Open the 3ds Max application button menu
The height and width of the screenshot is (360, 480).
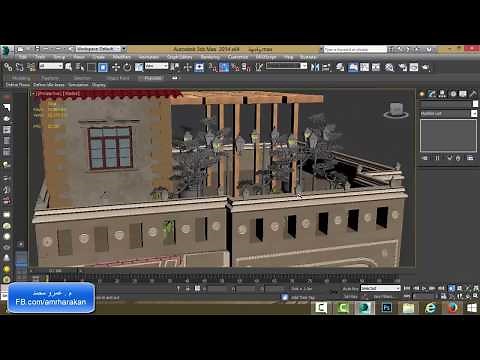coord(6,51)
